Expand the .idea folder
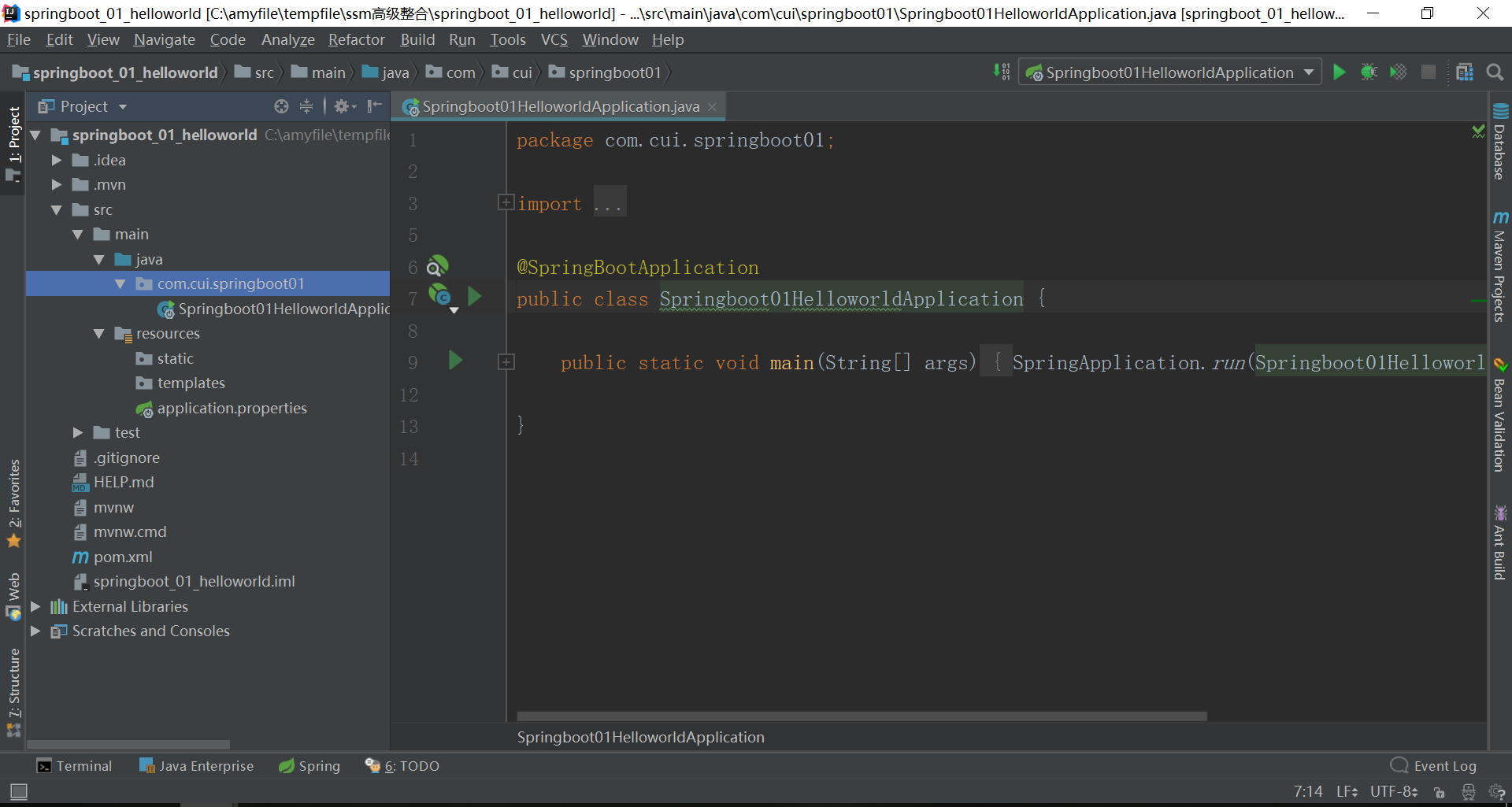This screenshot has width=1512, height=807. (x=57, y=160)
